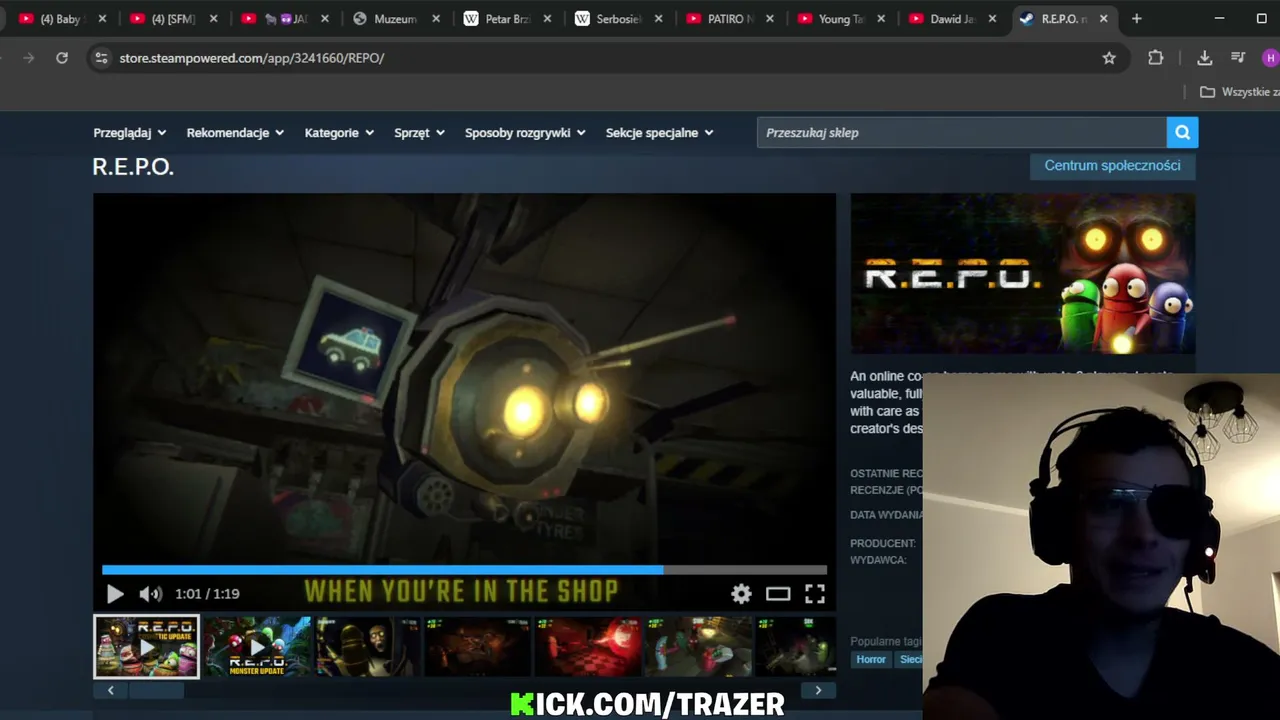Viewport: 1280px width, 720px height.
Task: Reload the Steam store page
Action: 62,58
